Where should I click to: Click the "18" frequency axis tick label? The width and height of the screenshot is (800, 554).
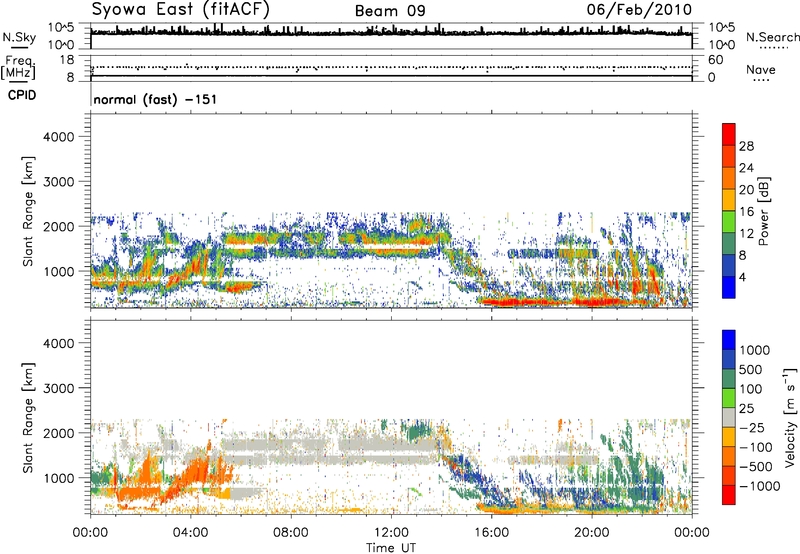point(67,59)
